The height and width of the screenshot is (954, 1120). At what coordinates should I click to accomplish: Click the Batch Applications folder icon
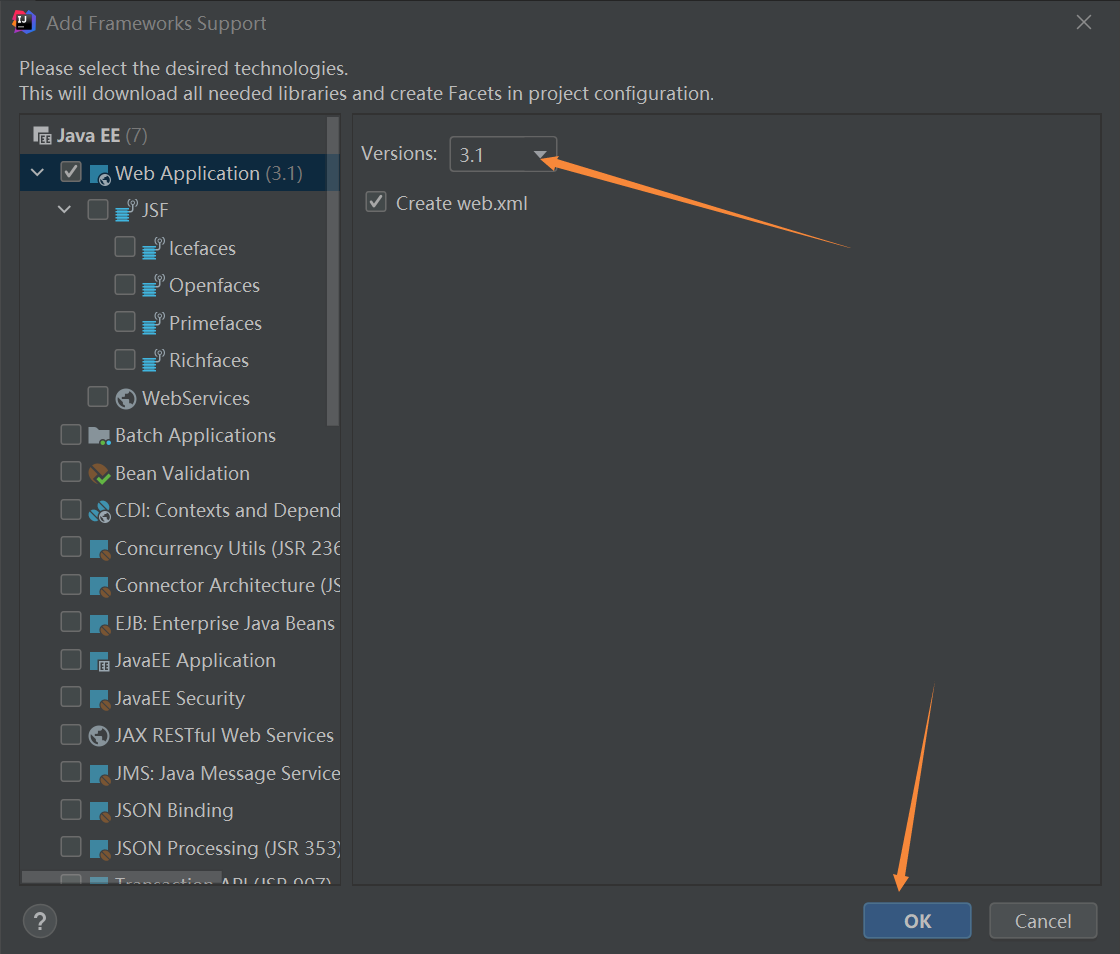point(99,436)
